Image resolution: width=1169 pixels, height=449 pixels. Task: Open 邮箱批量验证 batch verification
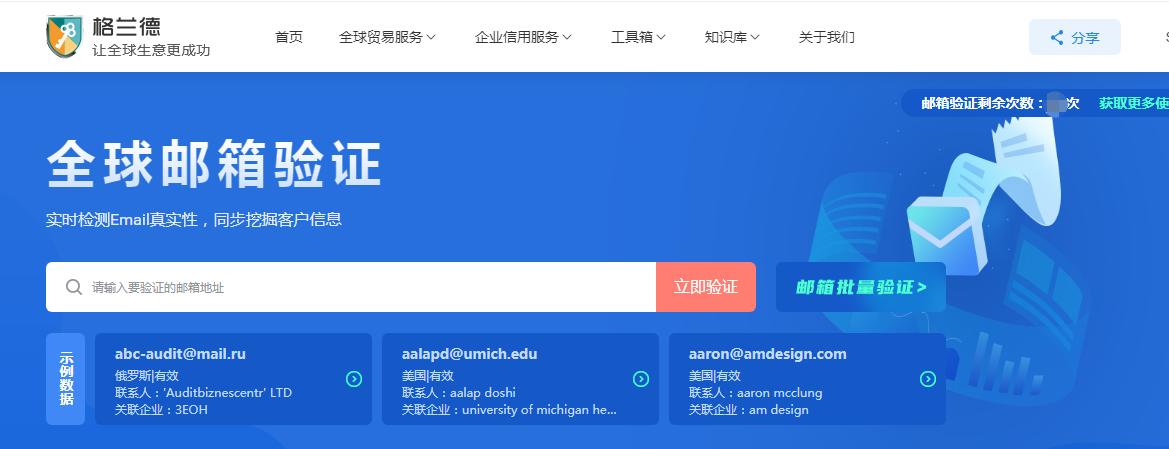[x=861, y=287]
